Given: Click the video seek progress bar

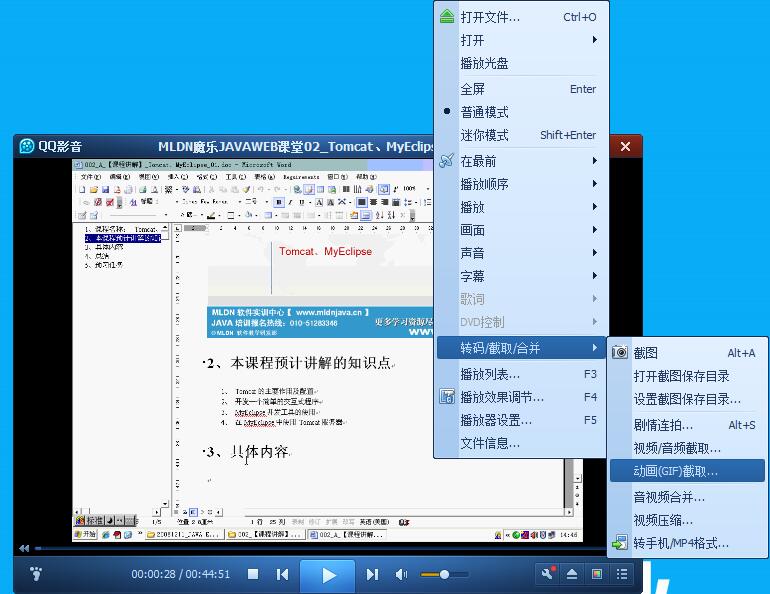Looking at the screenshot, I should 322,548.
